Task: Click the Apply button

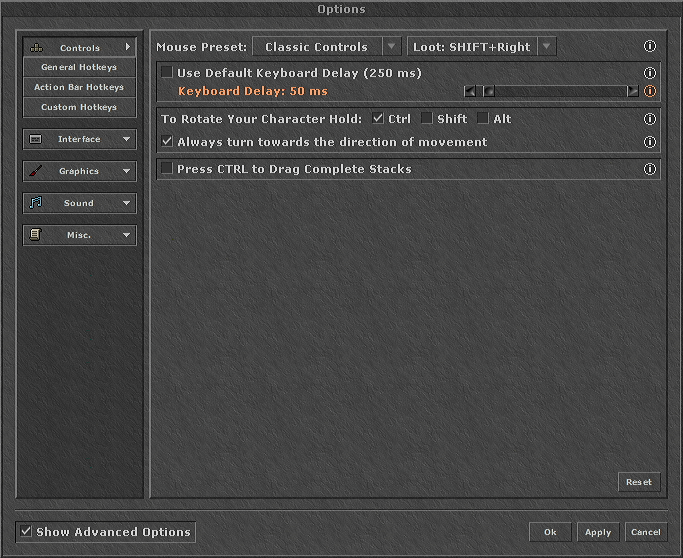Action: point(598,532)
